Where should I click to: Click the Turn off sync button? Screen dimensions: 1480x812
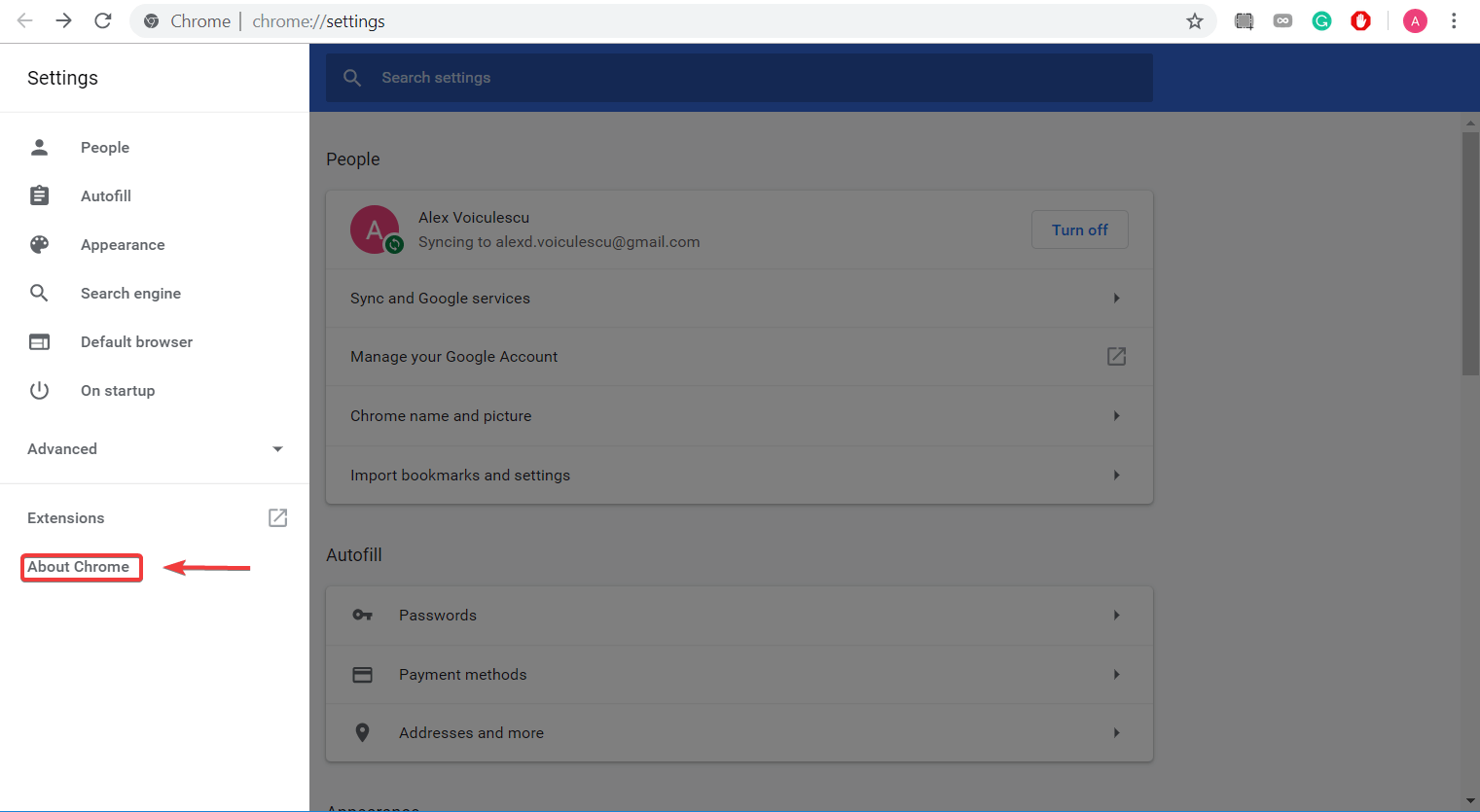pos(1079,229)
